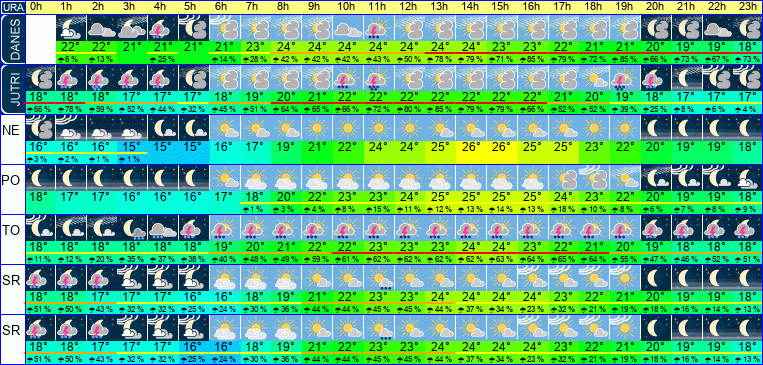Select the 23h column header
The image size is (763, 365).
747,7
